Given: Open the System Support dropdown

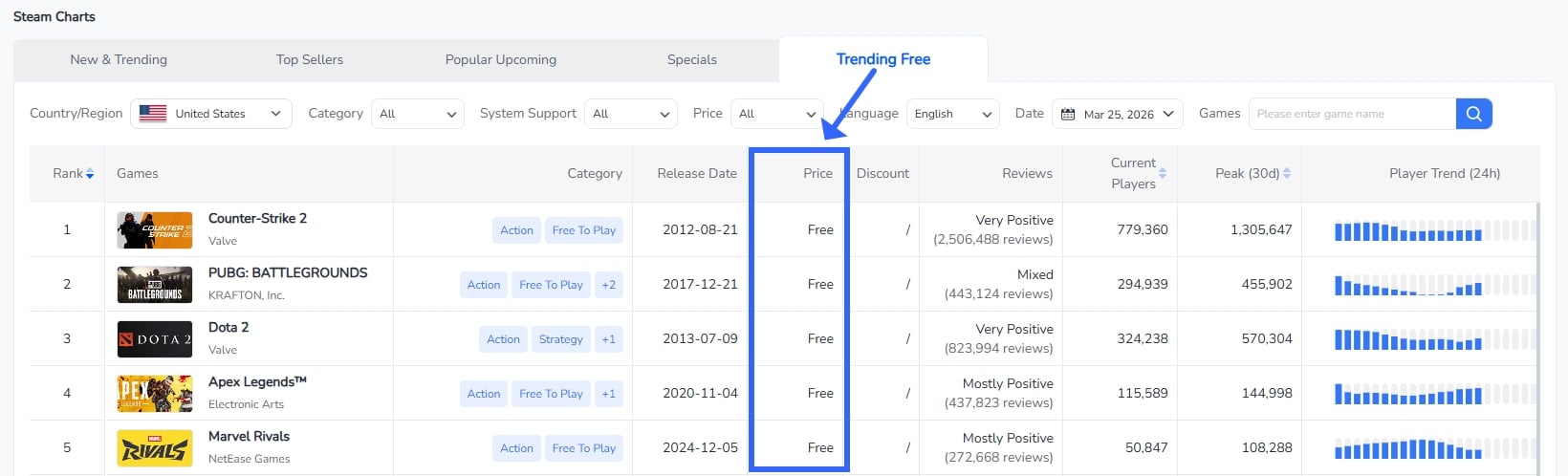Looking at the screenshot, I should (x=631, y=114).
